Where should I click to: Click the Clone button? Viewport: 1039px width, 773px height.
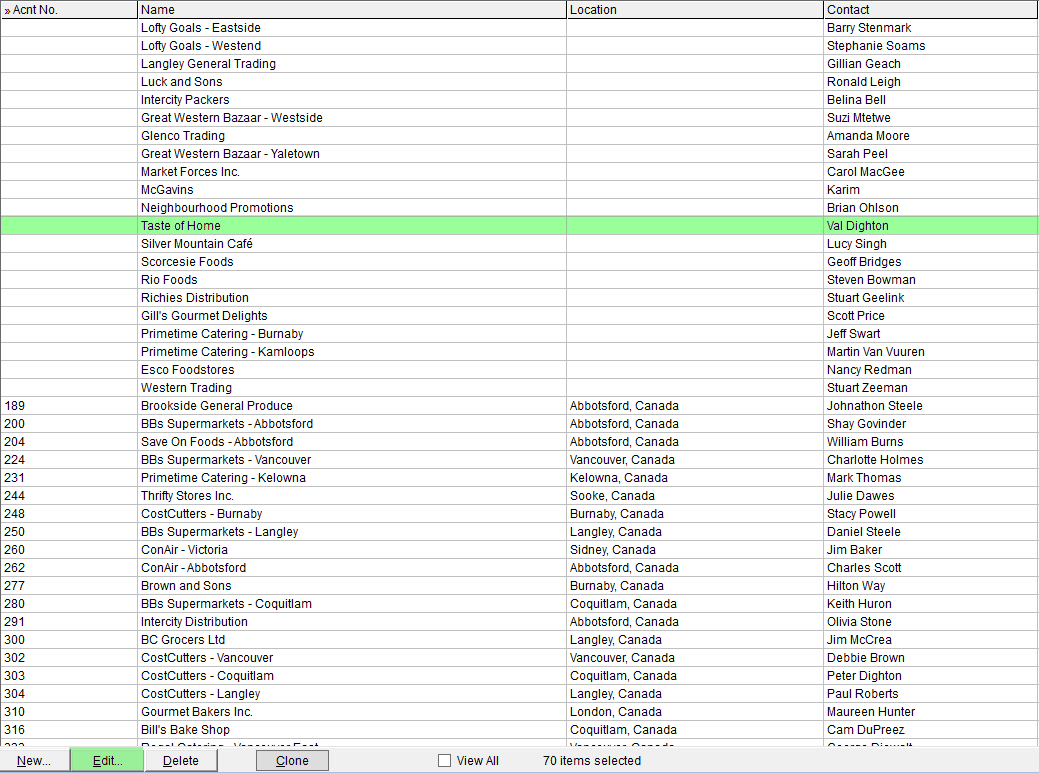click(292, 760)
